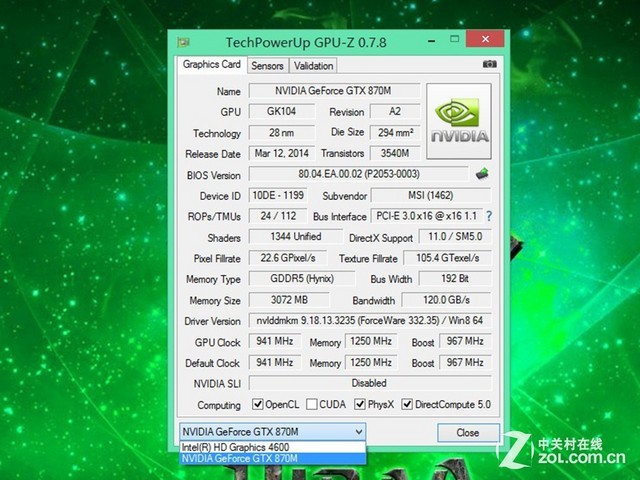Toggle the DirectCompute 5.0 checkbox
Image resolution: width=640 pixels, height=480 pixels.
tap(407, 404)
